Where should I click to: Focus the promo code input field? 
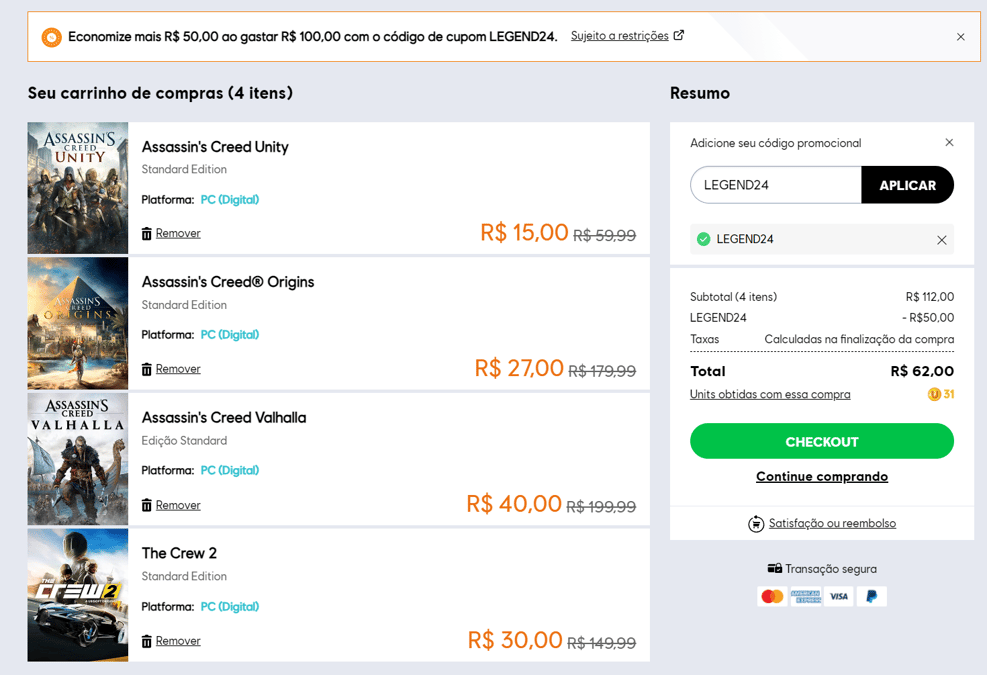[776, 185]
